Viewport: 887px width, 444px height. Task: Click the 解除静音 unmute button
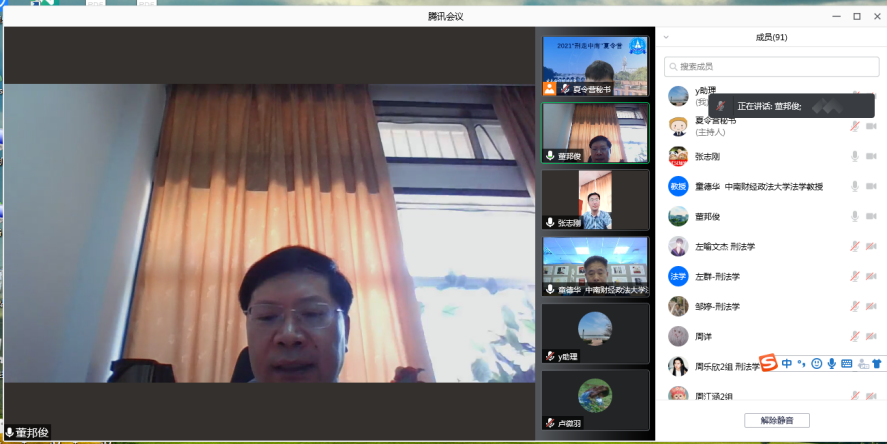click(776, 420)
